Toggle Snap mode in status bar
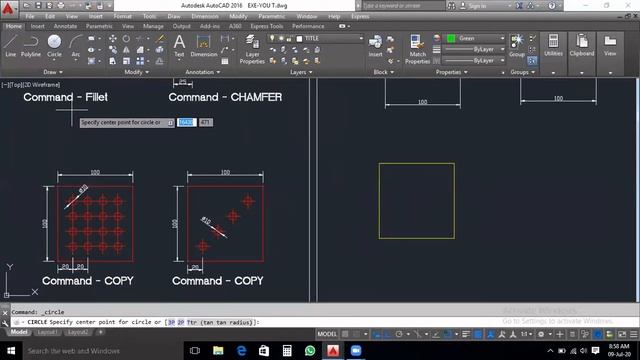640x360 pixels. [x=356, y=334]
